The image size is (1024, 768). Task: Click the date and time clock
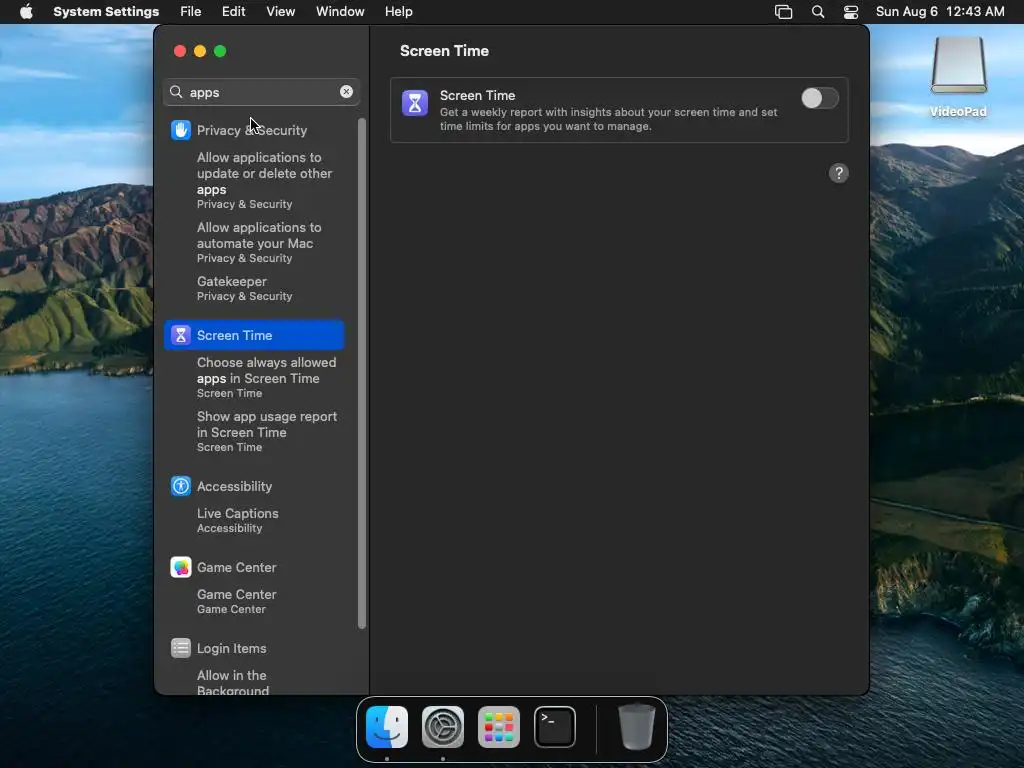[x=940, y=12]
